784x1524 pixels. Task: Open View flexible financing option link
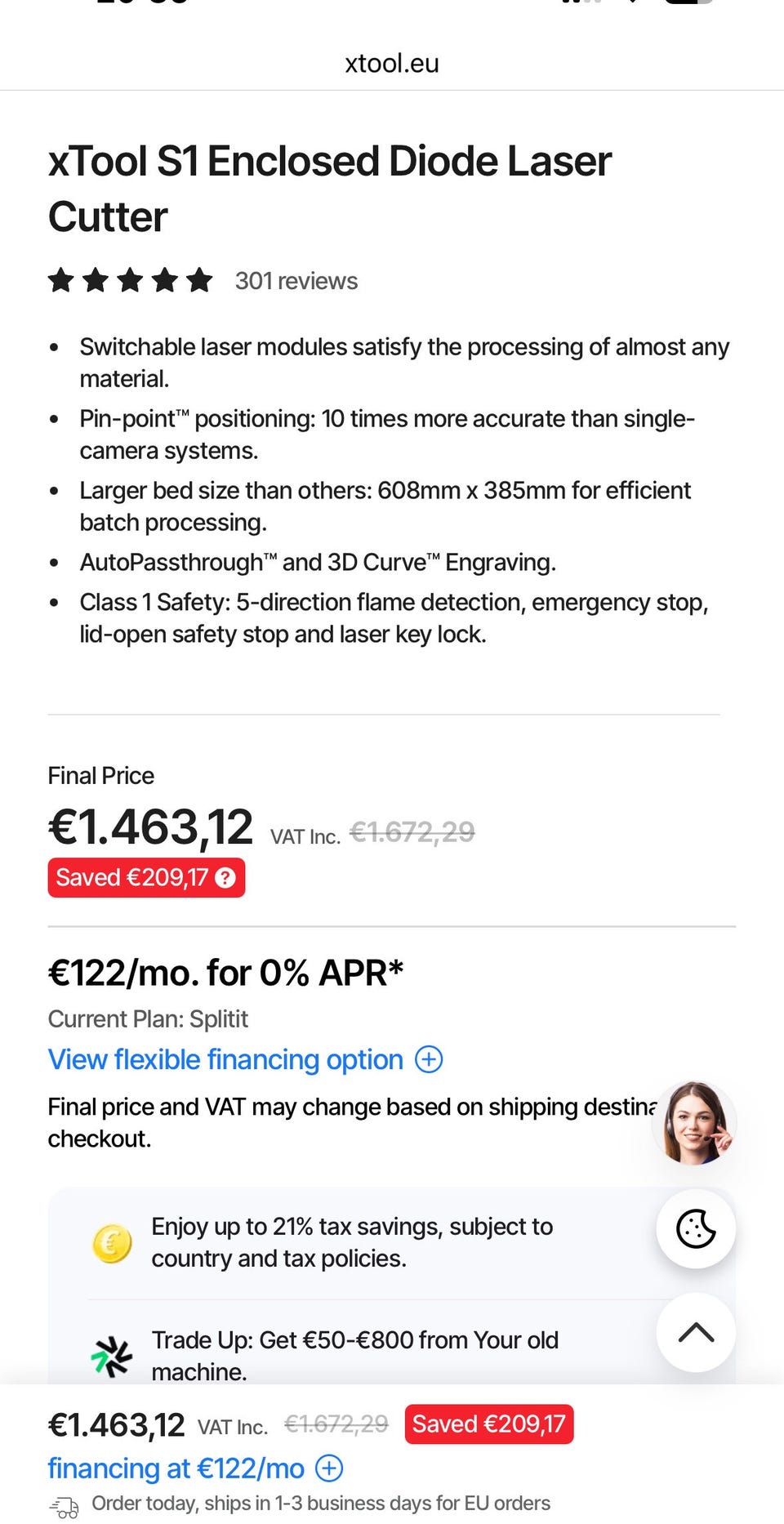click(225, 1059)
